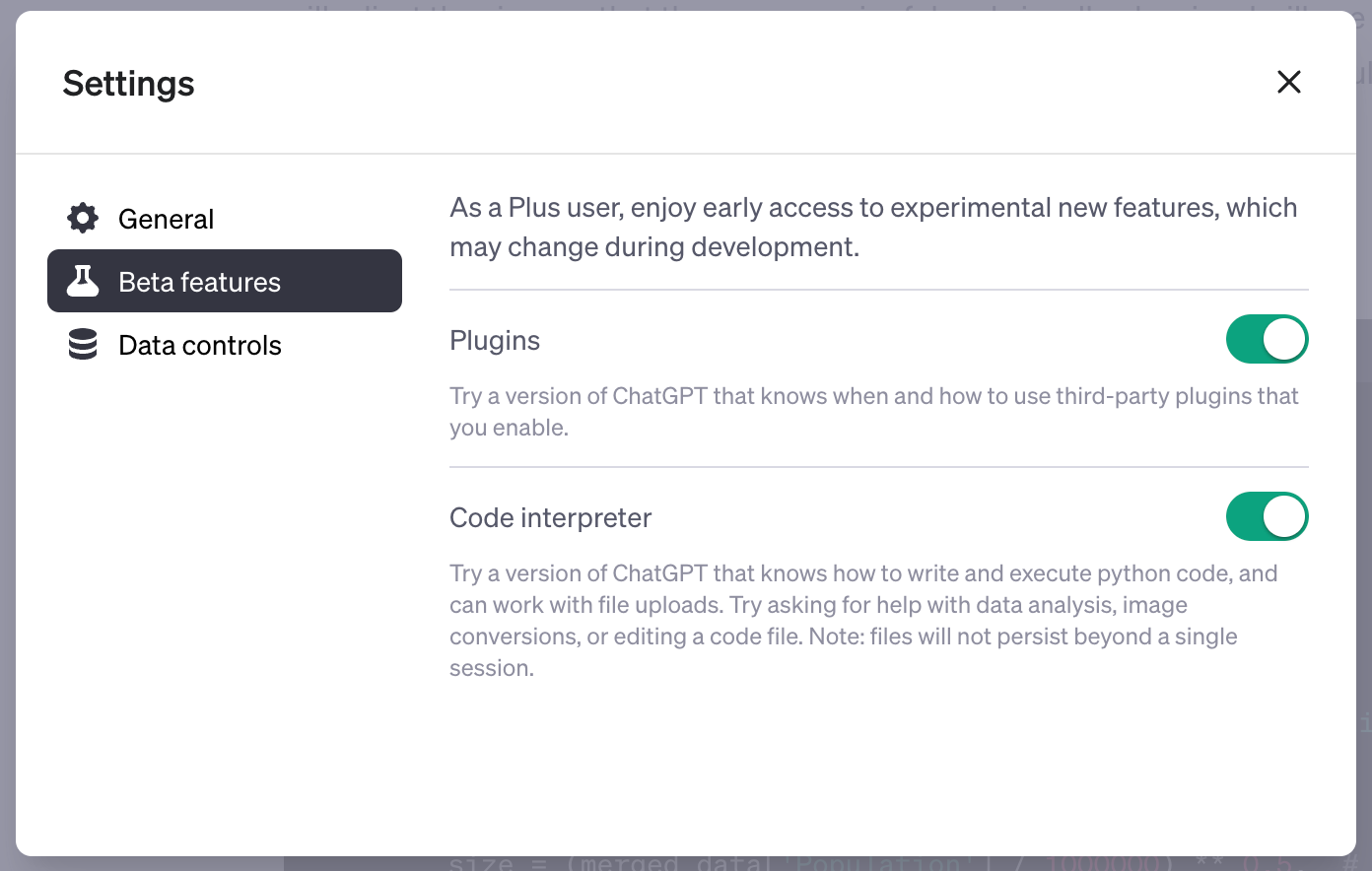Switch to the Data controls tab
Viewport: 1372px width, 871px height.
[x=225, y=344]
